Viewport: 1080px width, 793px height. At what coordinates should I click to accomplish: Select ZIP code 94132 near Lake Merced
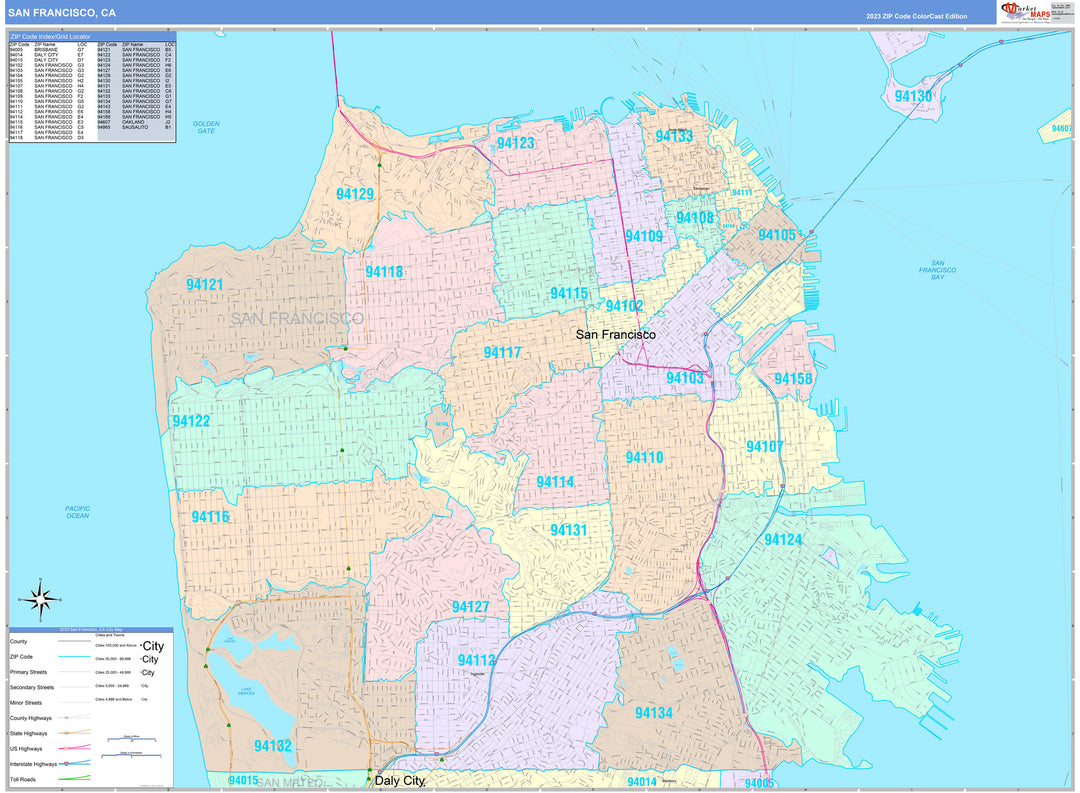[272, 746]
